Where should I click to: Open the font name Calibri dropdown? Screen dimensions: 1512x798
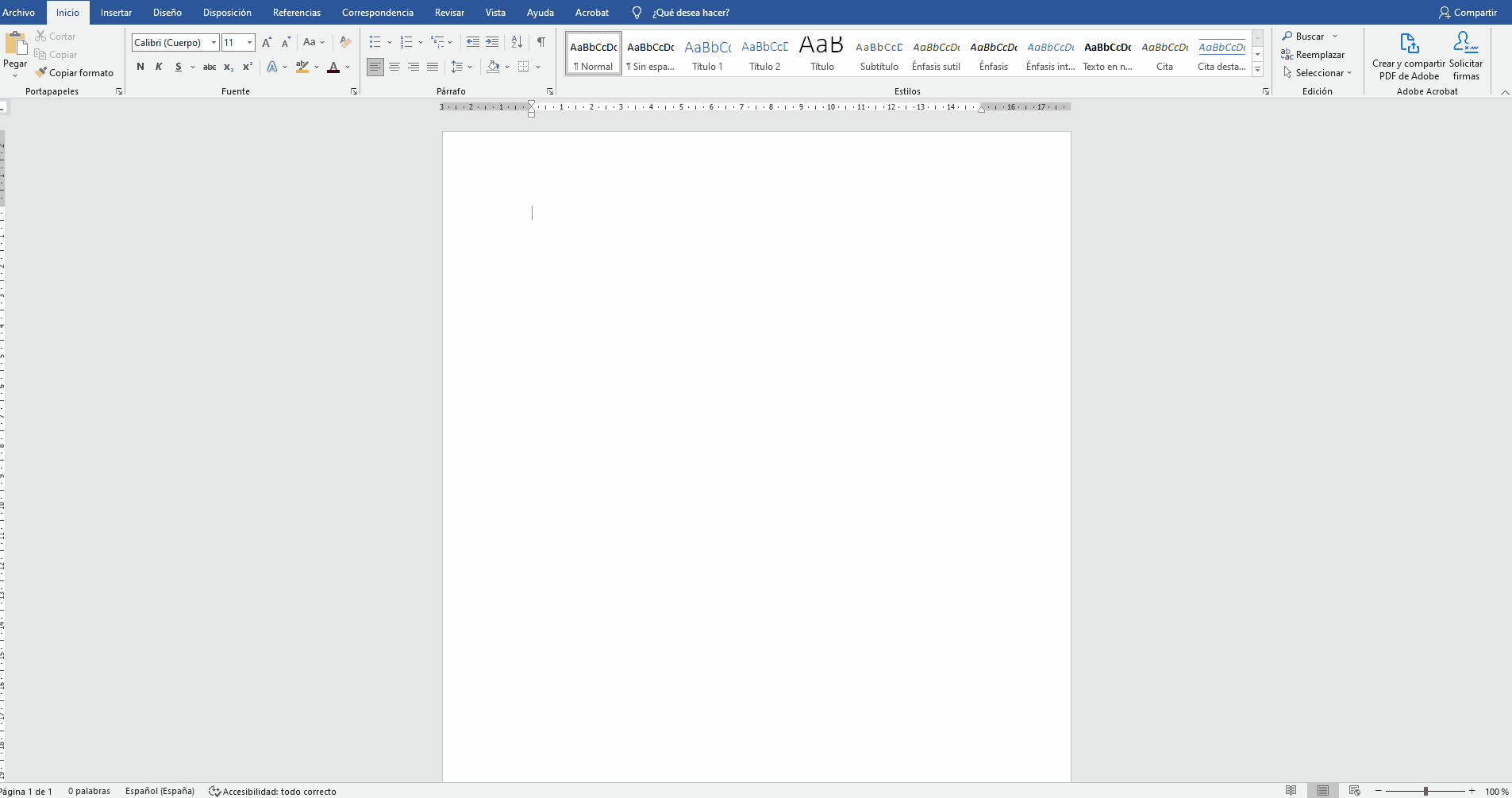tap(214, 43)
